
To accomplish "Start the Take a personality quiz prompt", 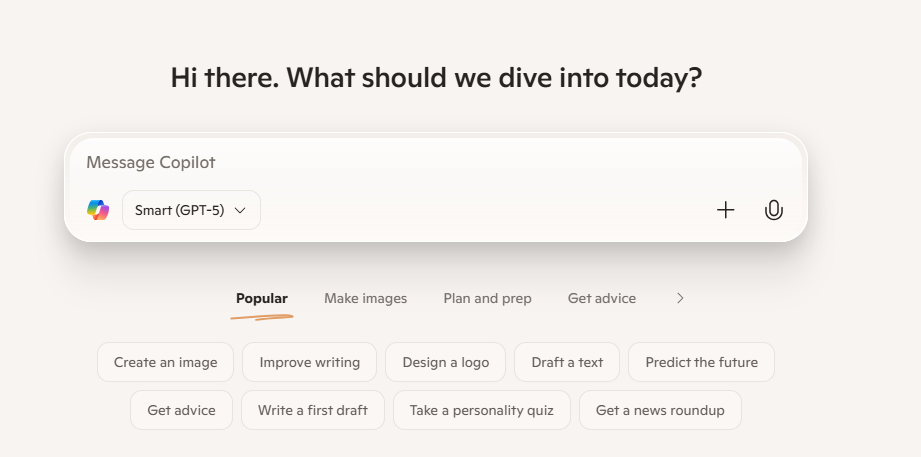I will click(x=481, y=410).
